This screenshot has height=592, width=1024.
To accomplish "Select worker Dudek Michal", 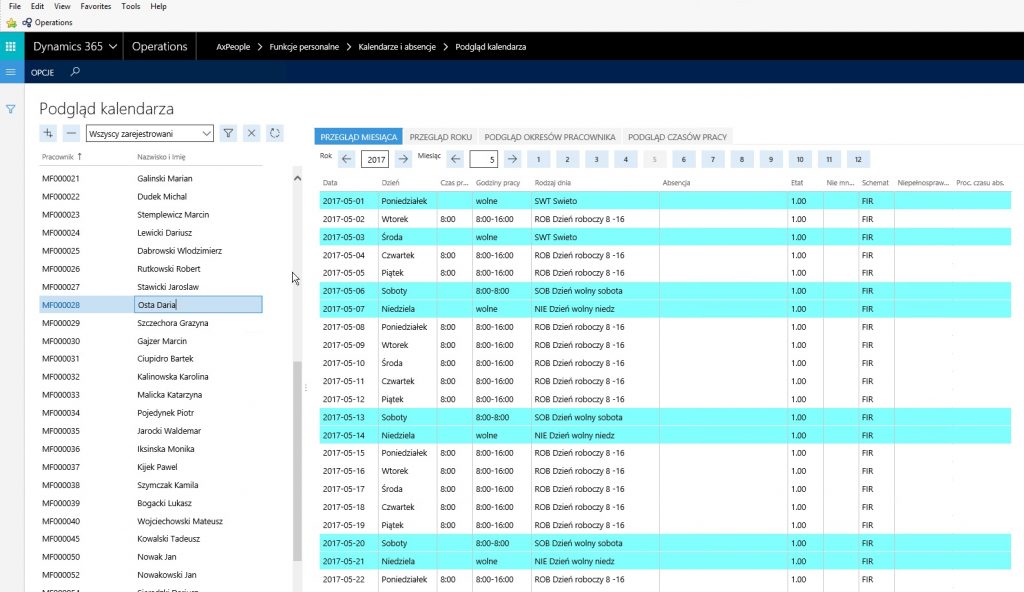I will pyautogui.click(x=151, y=197).
